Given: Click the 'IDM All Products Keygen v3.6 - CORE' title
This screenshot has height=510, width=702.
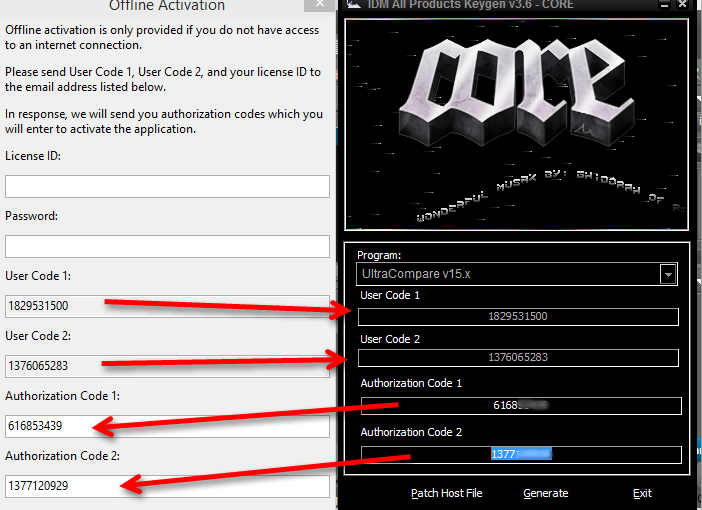Looking at the screenshot, I should click(471, 4).
